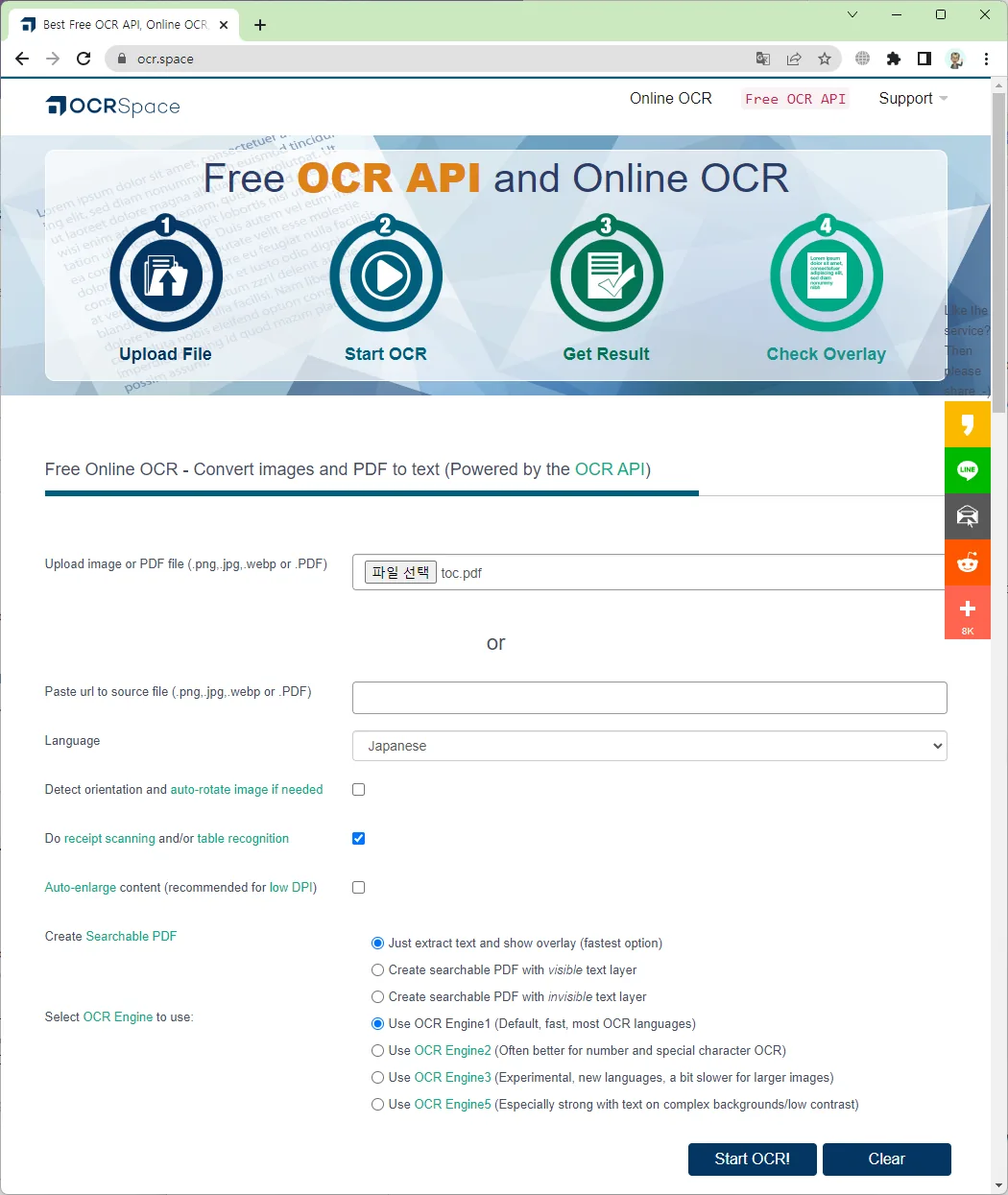Open Free OCR API nav item
This screenshot has height=1195, width=1008.
tap(796, 99)
